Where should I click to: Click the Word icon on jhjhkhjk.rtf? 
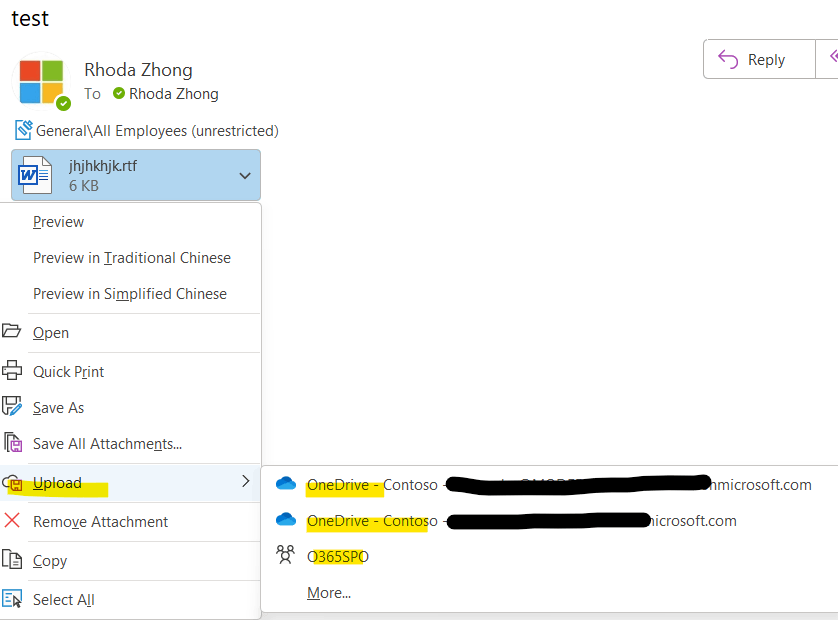(35, 175)
